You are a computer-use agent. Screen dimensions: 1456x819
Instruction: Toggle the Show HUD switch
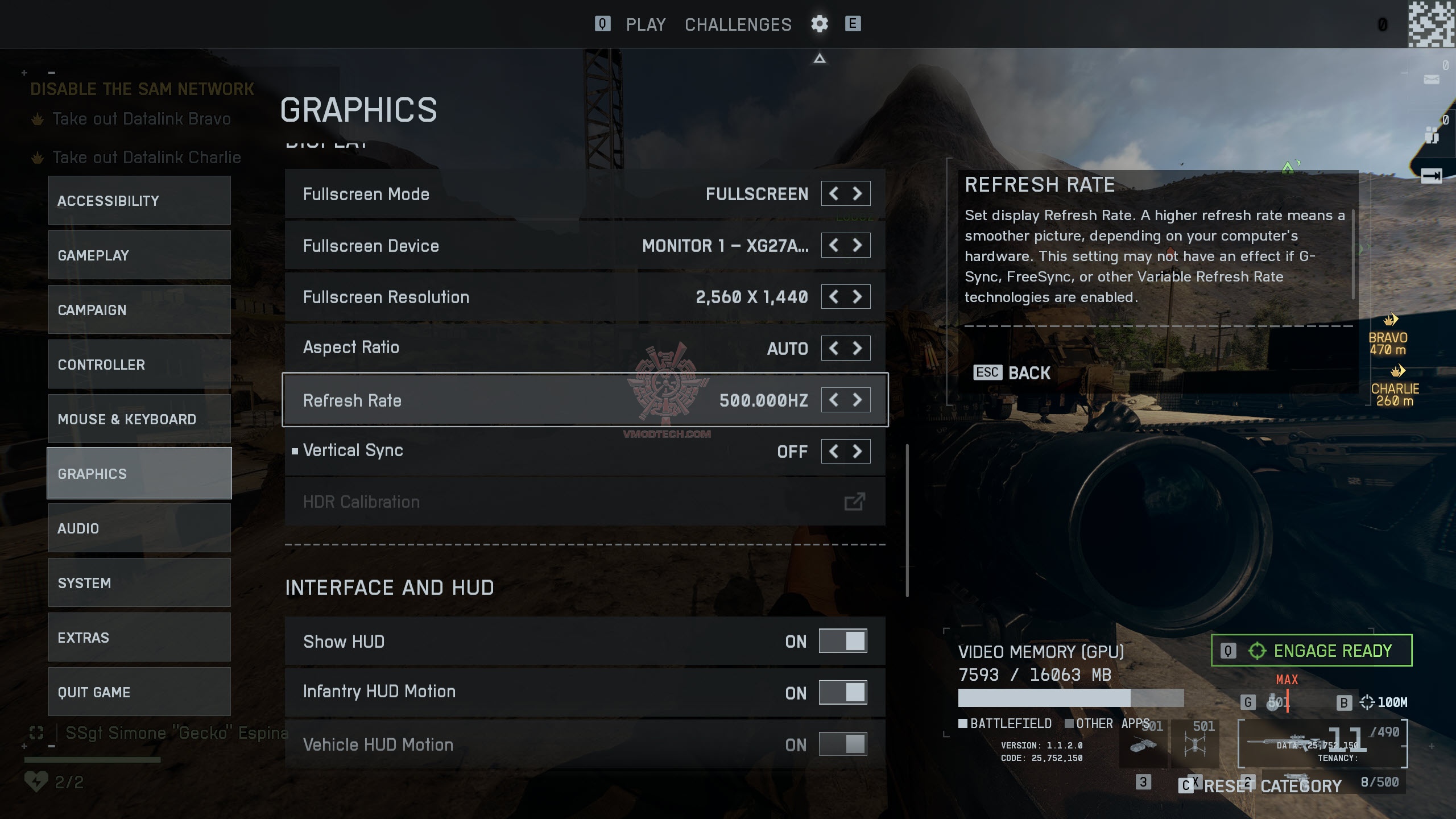[x=842, y=641]
